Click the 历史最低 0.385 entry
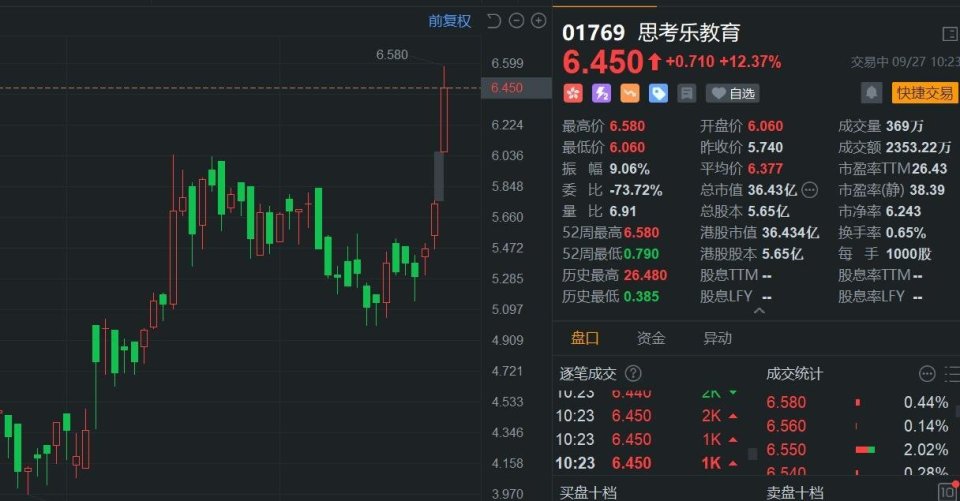The width and height of the screenshot is (960, 501). [x=610, y=296]
